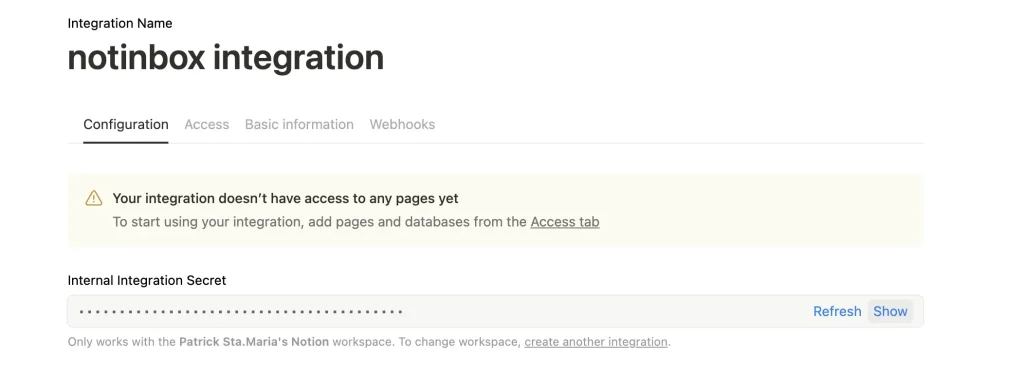Follow the underlined Access tab link in banner
Screen dimensions: 1024x375
565,221
